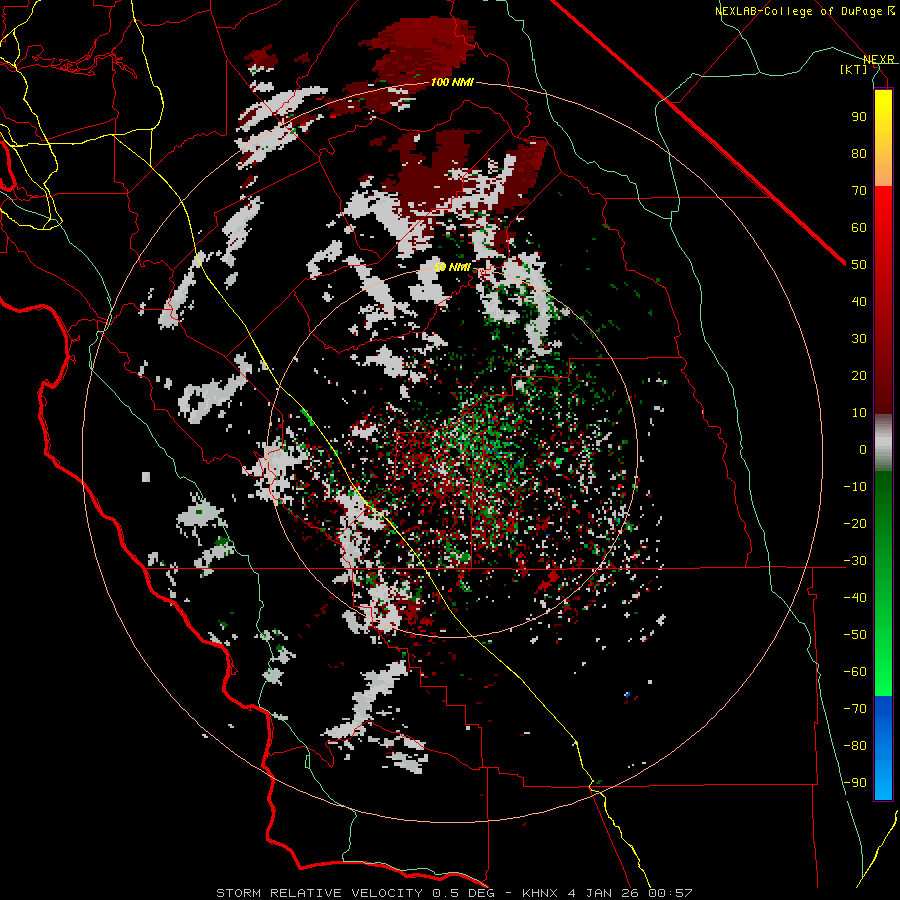Screen dimensions: 900x900
Task: Click the 20 value on velocity scale
Action: [x=859, y=376]
